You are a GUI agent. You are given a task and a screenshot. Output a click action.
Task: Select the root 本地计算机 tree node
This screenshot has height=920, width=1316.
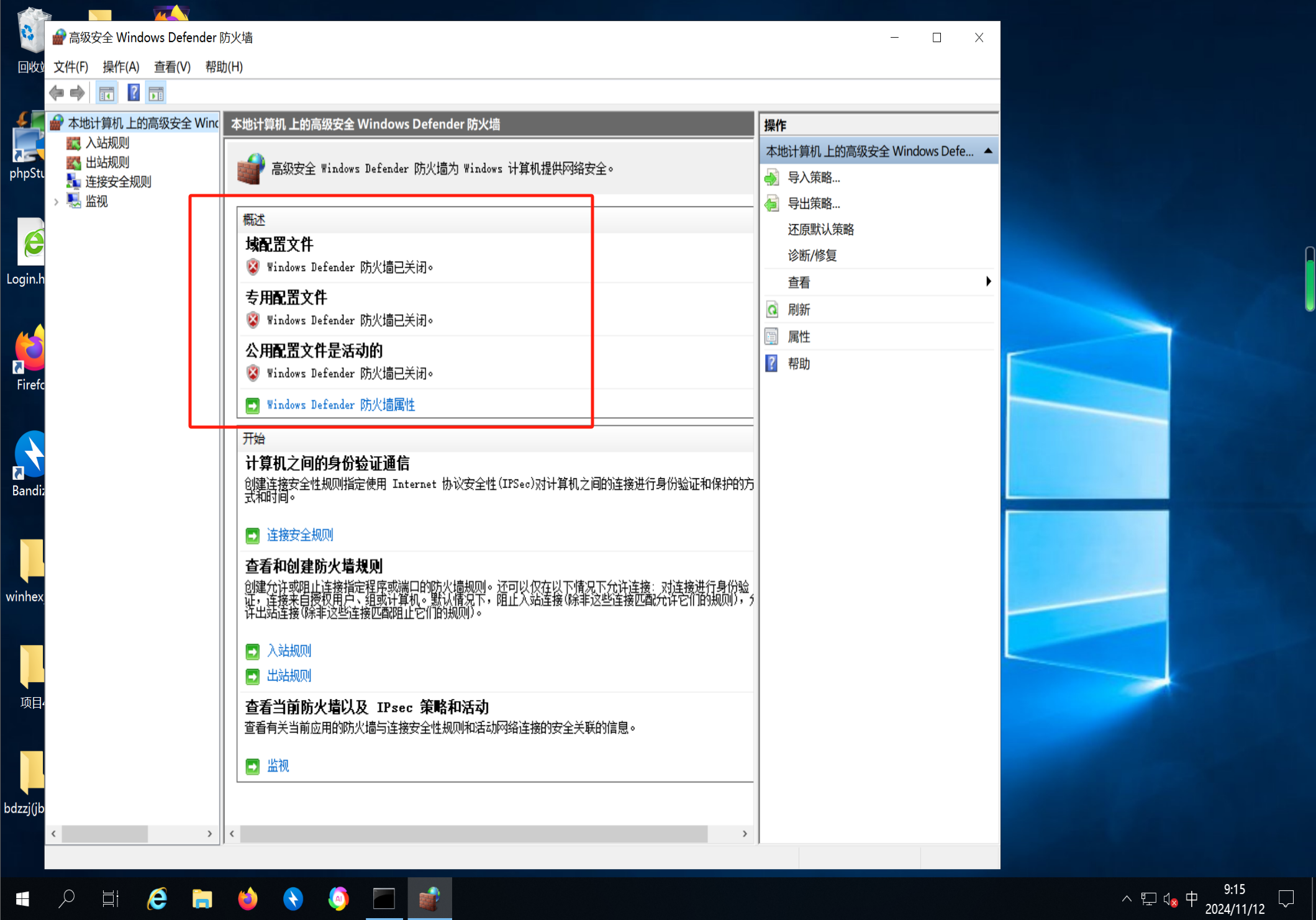coord(142,123)
